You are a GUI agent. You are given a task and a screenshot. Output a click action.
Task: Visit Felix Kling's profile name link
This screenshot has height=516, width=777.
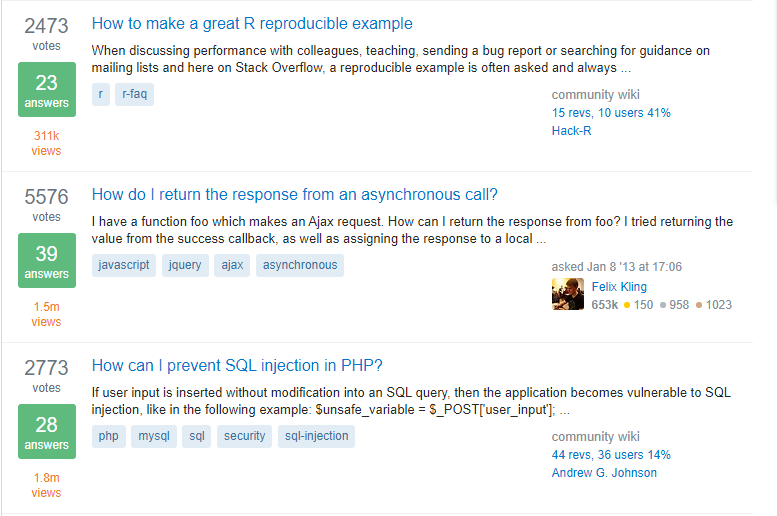(619, 287)
